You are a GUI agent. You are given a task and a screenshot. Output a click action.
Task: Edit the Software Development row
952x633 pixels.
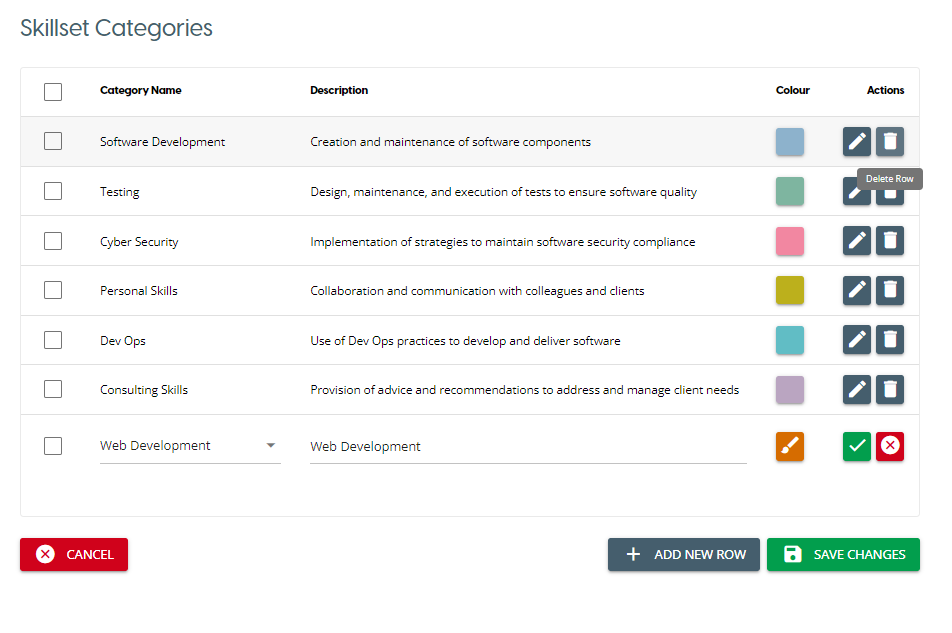coord(857,142)
